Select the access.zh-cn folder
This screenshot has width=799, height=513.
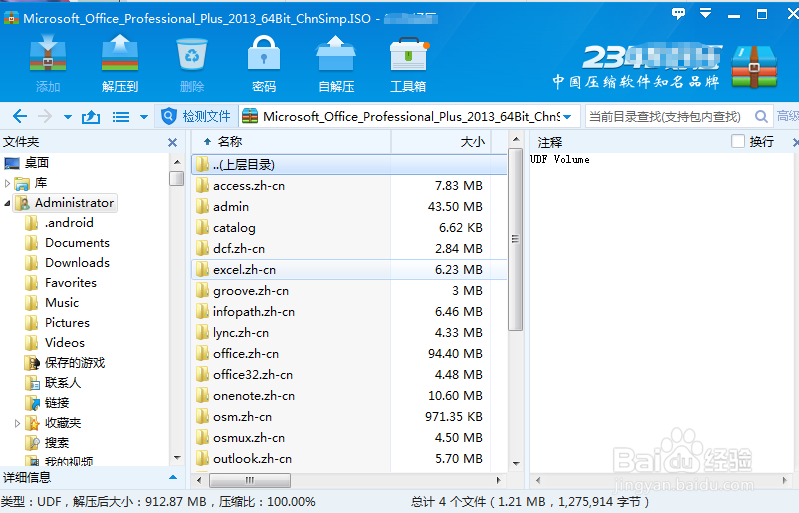[x=349, y=186]
